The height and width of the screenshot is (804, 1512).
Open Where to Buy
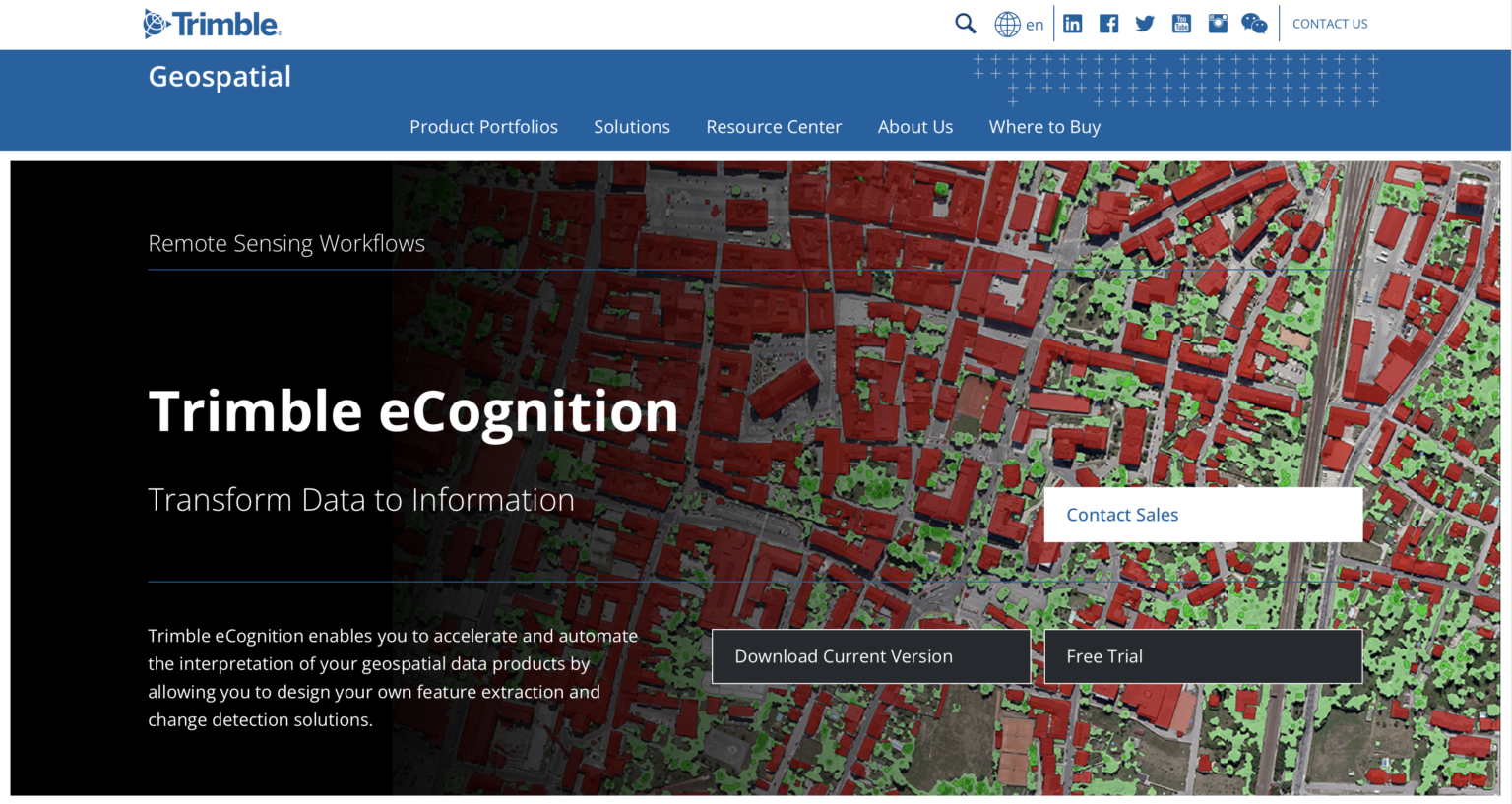tap(1044, 126)
